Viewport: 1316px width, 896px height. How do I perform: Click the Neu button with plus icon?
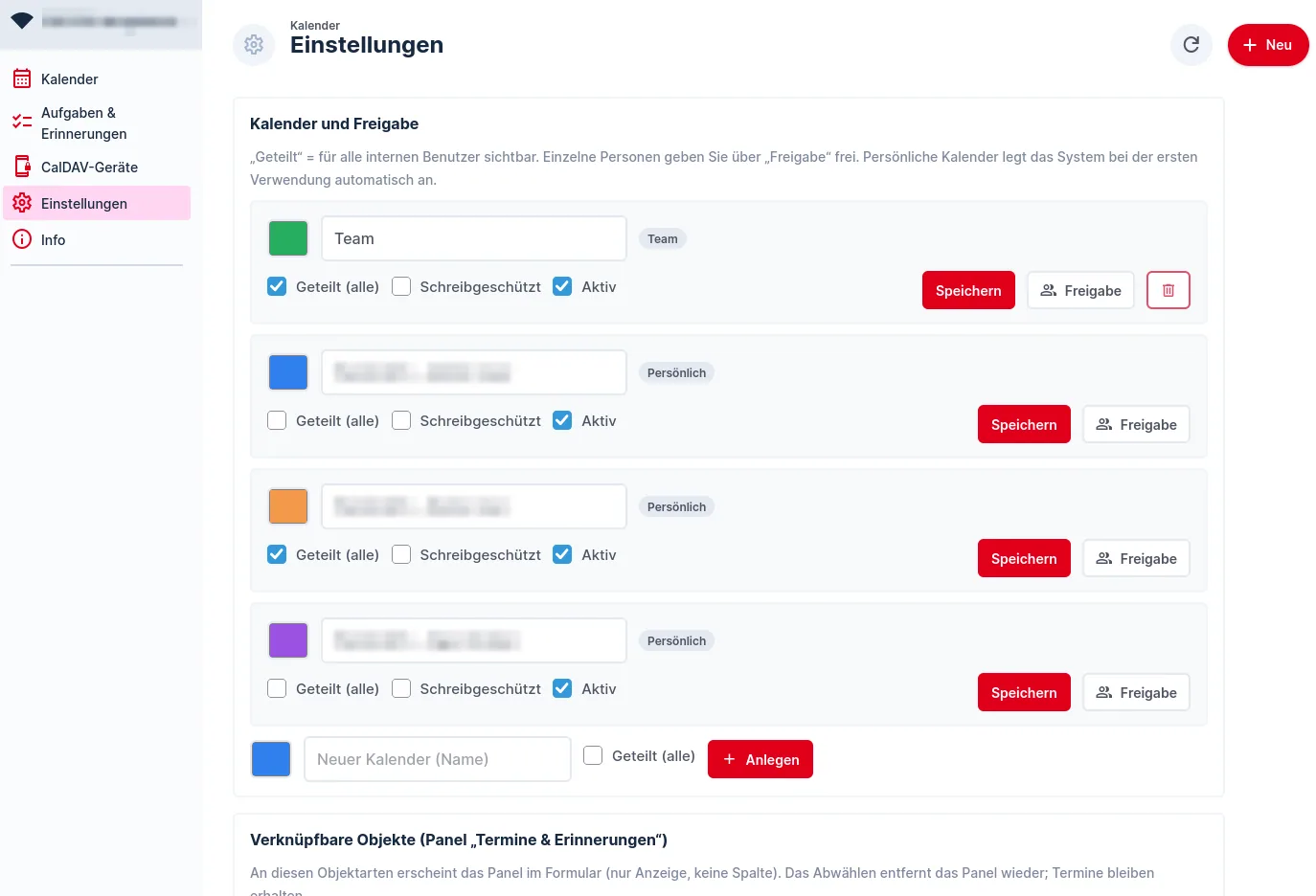(x=1268, y=45)
